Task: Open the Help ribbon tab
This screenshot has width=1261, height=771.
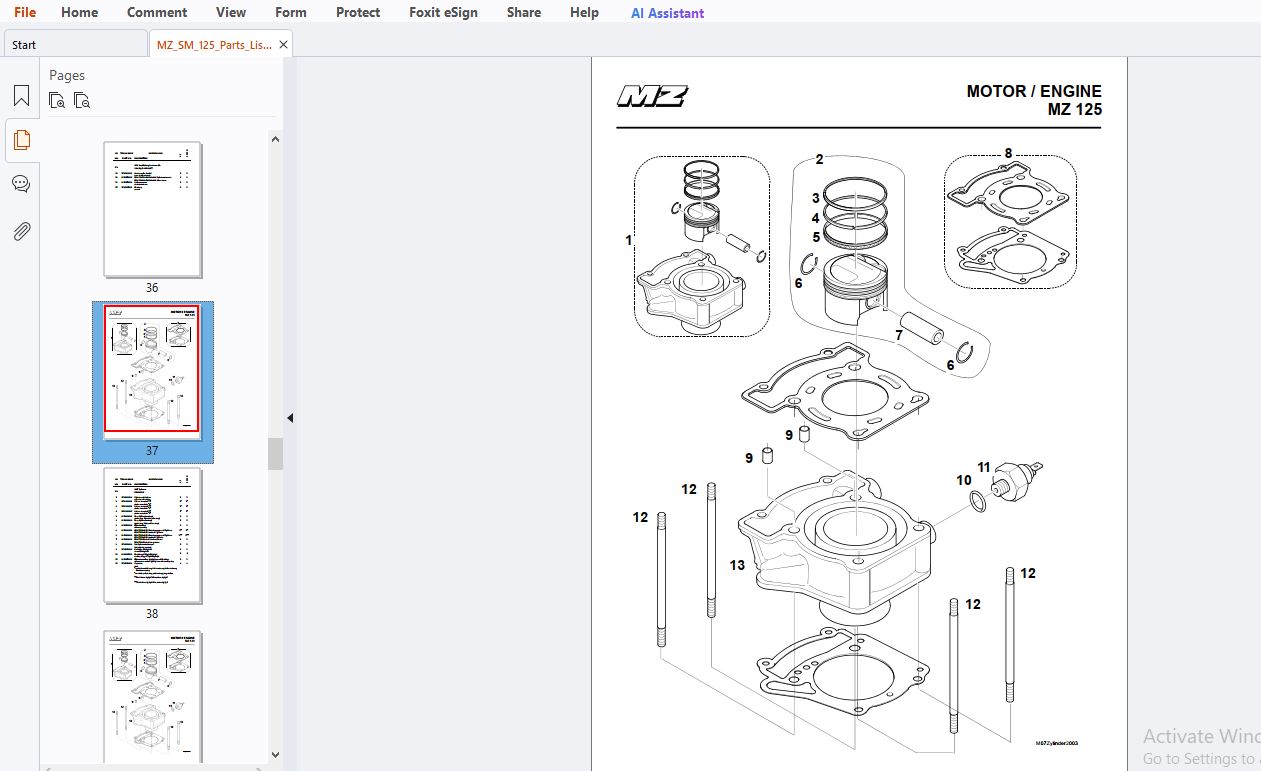Action: pos(584,13)
